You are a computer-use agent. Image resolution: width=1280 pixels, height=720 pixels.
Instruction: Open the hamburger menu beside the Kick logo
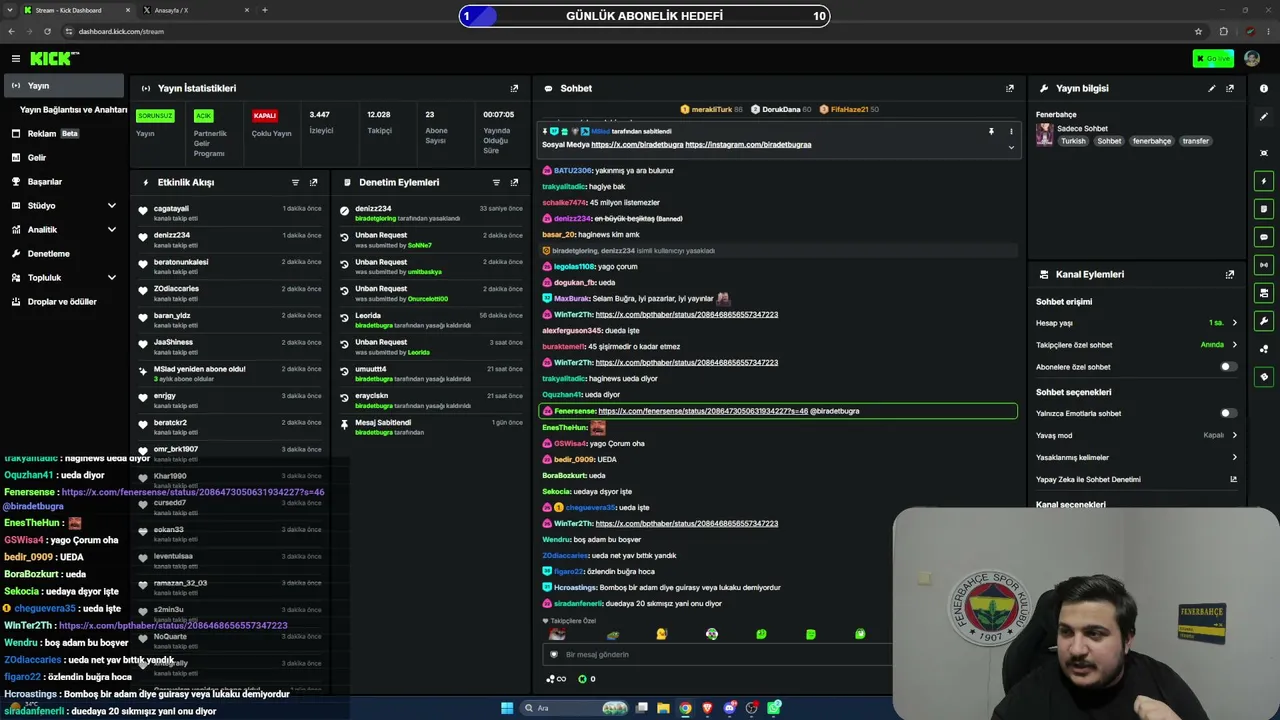[16, 59]
